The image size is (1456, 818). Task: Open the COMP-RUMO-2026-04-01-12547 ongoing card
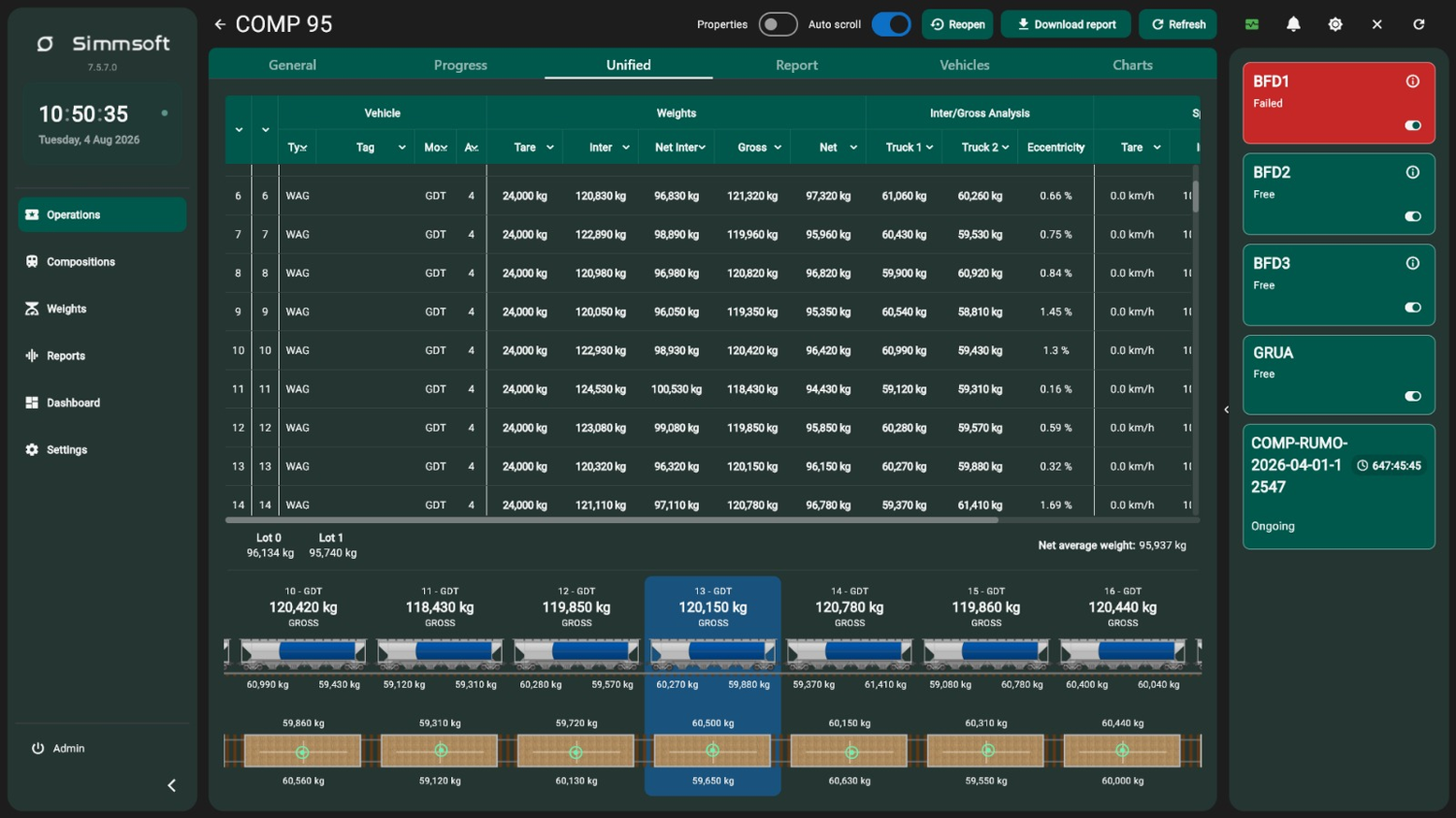coord(1339,486)
